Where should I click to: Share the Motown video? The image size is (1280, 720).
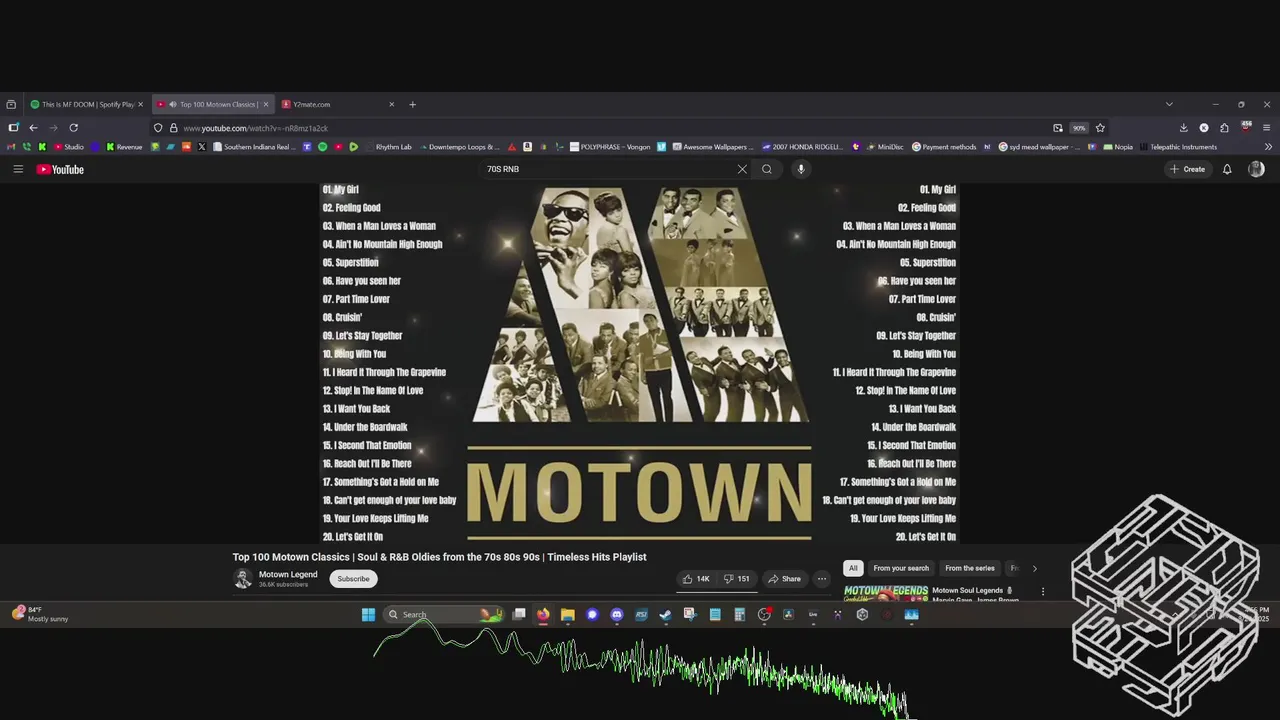pyautogui.click(x=784, y=579)
